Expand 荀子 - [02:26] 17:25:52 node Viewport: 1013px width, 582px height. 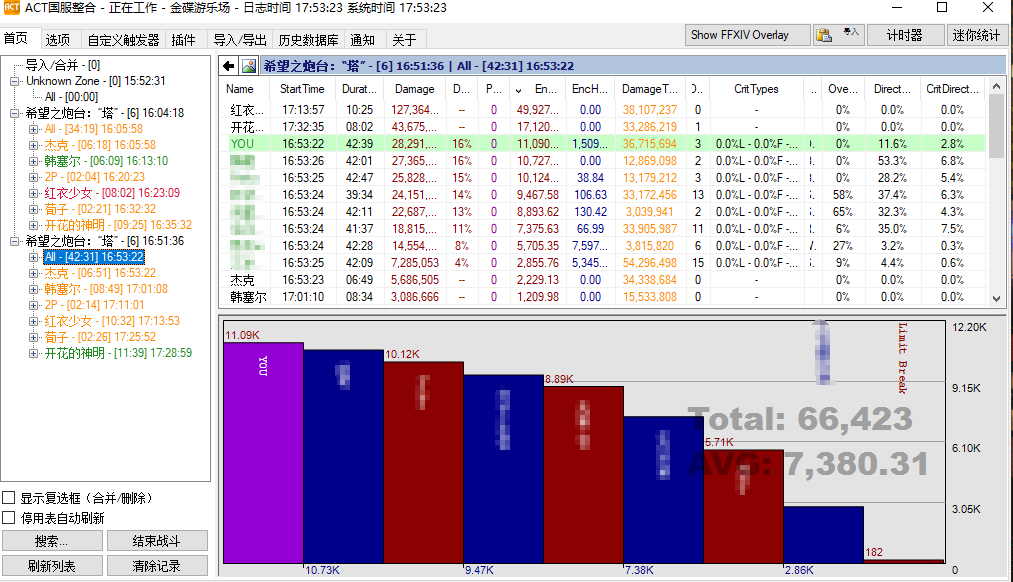[x=33, y=337]
